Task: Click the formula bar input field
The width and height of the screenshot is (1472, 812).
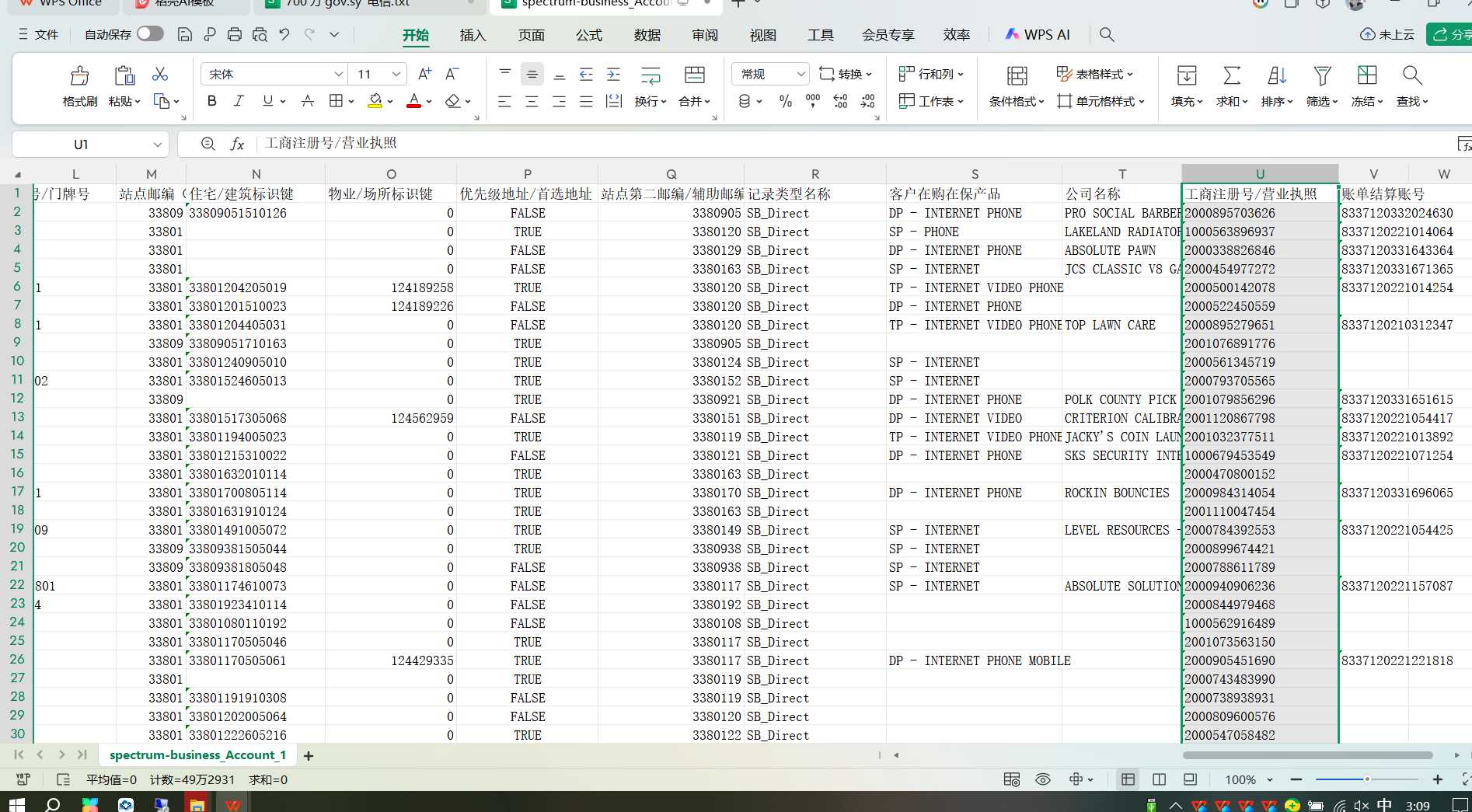Action: (855, 144)
